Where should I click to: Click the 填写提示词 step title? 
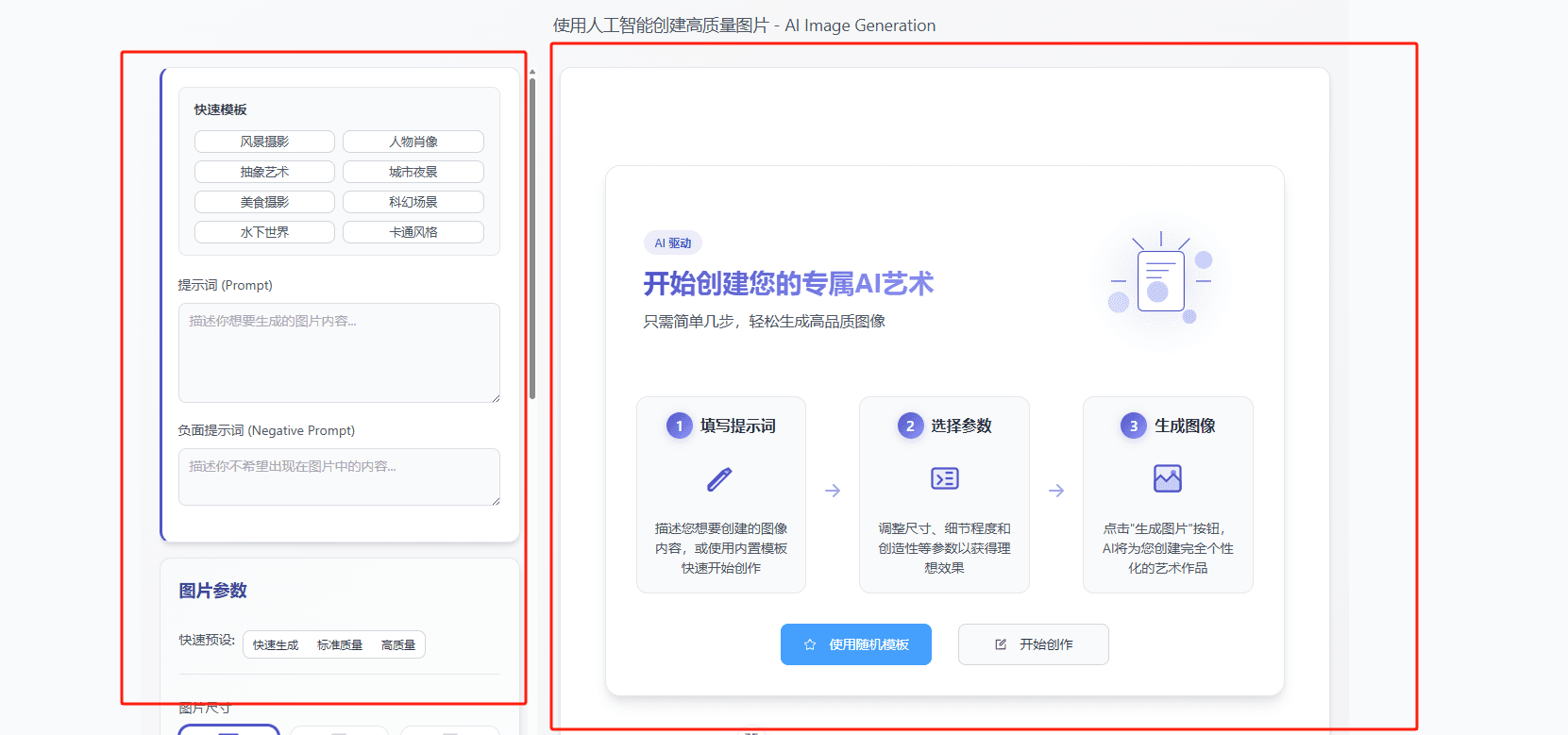click(738, 426)
